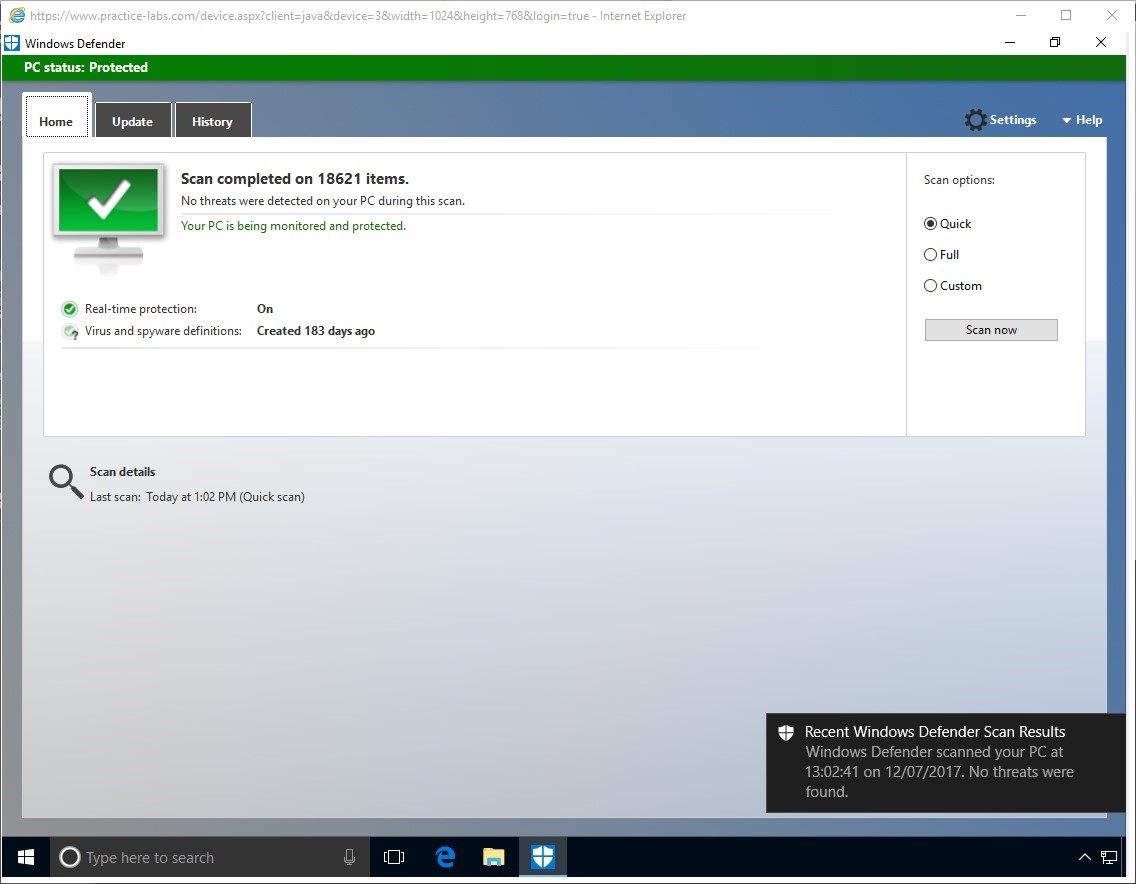
Task: Click the Scan details magnifying glass icon
Action: tap(66, 482)
